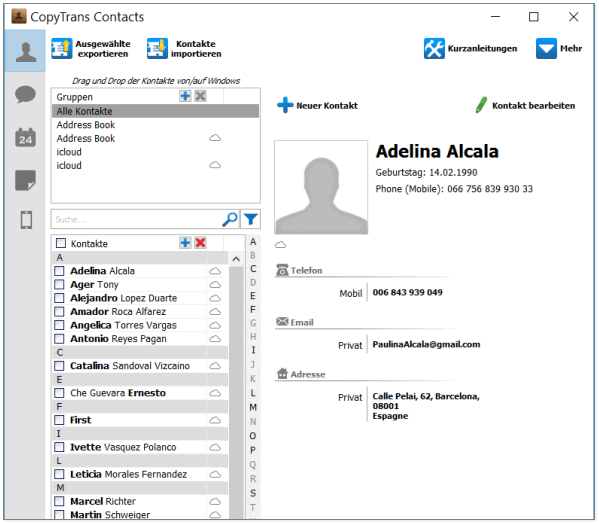Click Neuer Kontakt
The image size is (599, 524).
pyautogui.click(x=317, y=105)
